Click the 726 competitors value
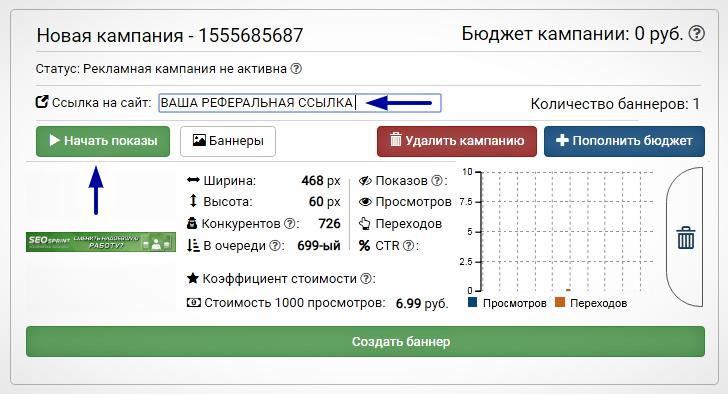The width and height of the screenshot is (728, 394). (329, 224)
